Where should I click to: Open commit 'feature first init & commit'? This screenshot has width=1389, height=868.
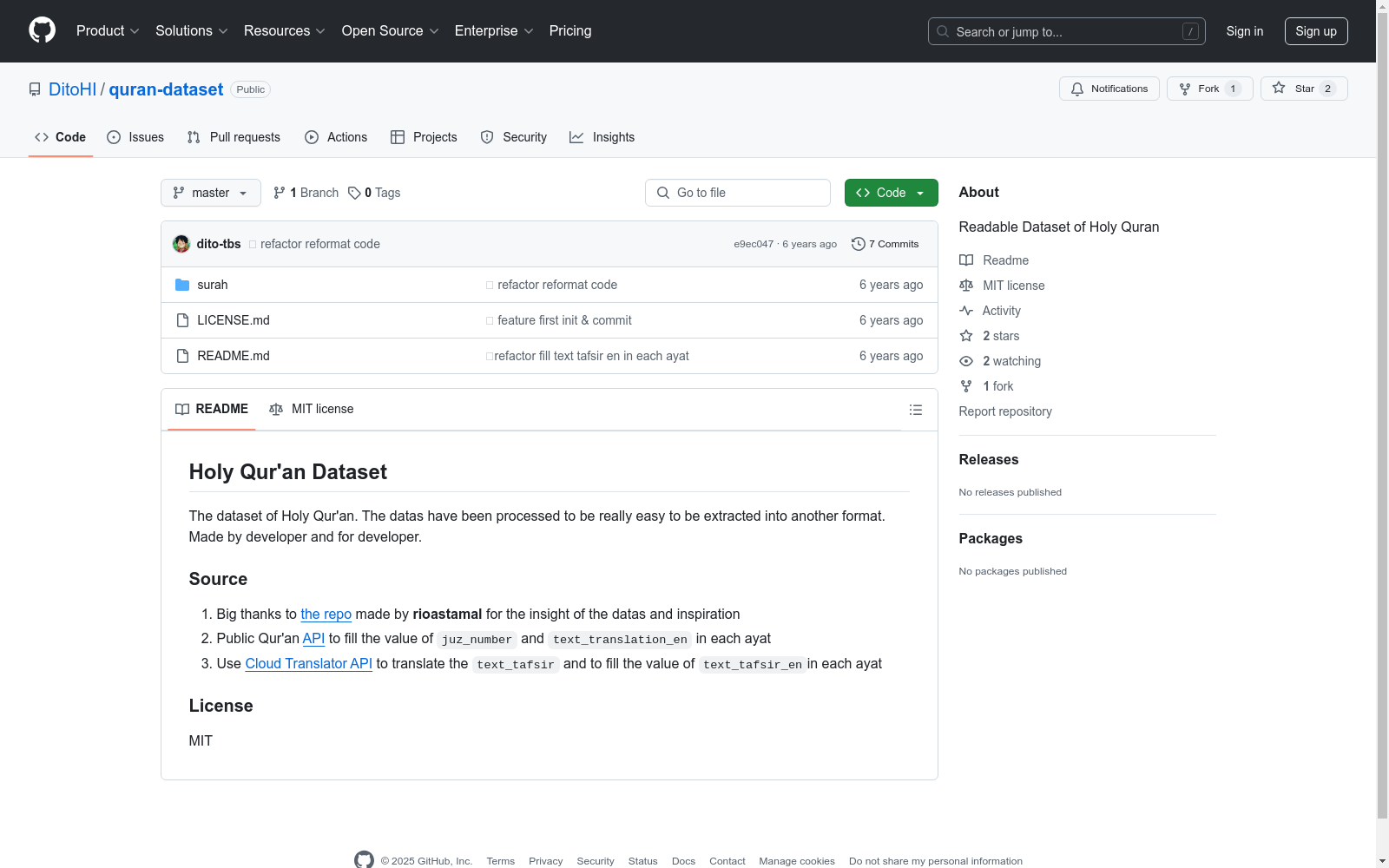click(x=564, y=320)
